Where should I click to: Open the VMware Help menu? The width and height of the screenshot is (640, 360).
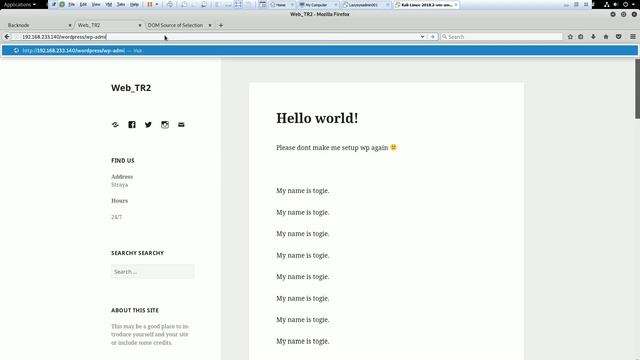pyautogui.click(x=134, y=4)
